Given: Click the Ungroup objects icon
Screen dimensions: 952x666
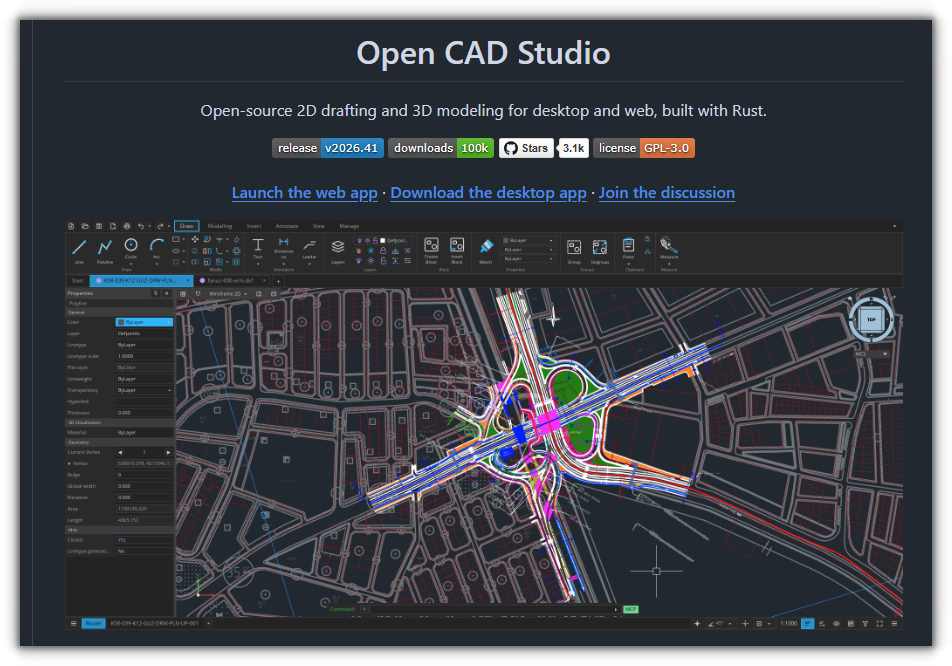Looking at the screenshot, I should [600, 247].
